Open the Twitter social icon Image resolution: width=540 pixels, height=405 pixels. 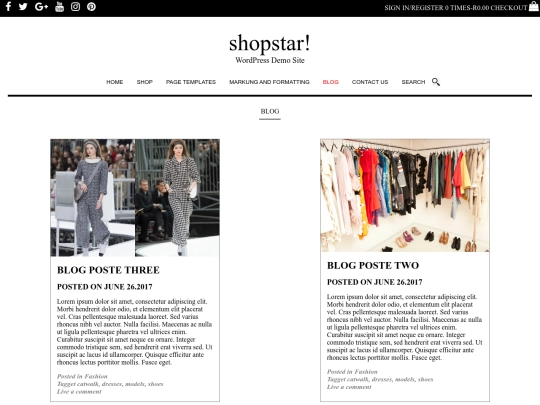pos(23,7)
